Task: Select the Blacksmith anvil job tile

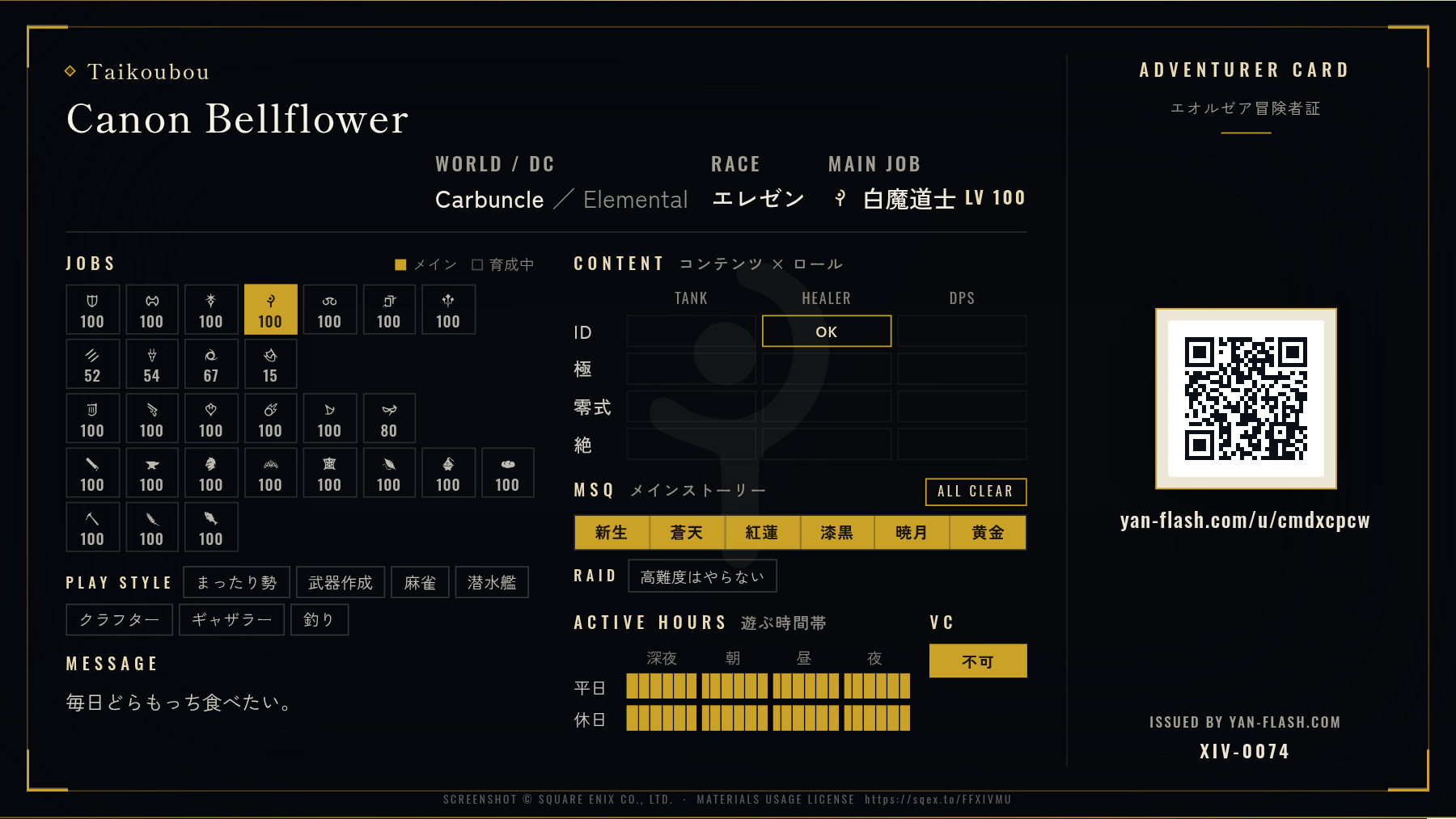Action: (151, 473)
